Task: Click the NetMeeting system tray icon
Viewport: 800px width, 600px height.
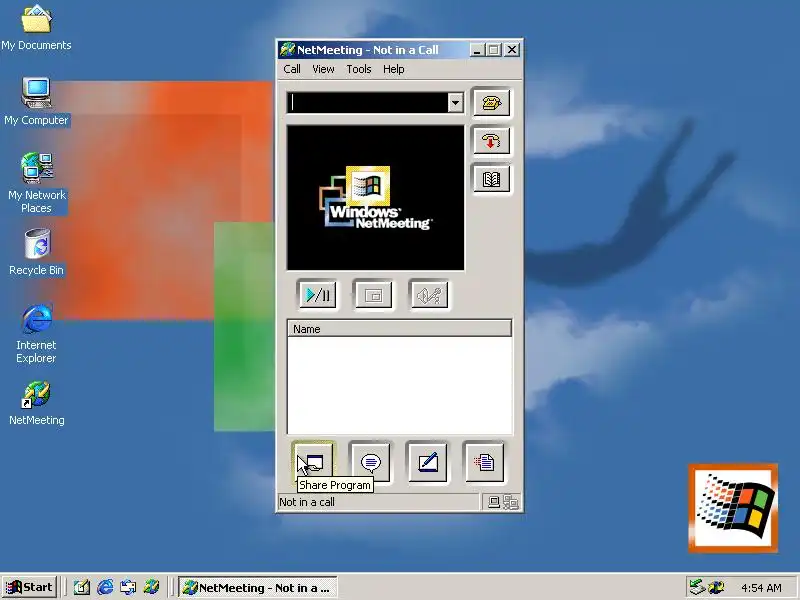Action: (716, 587)
